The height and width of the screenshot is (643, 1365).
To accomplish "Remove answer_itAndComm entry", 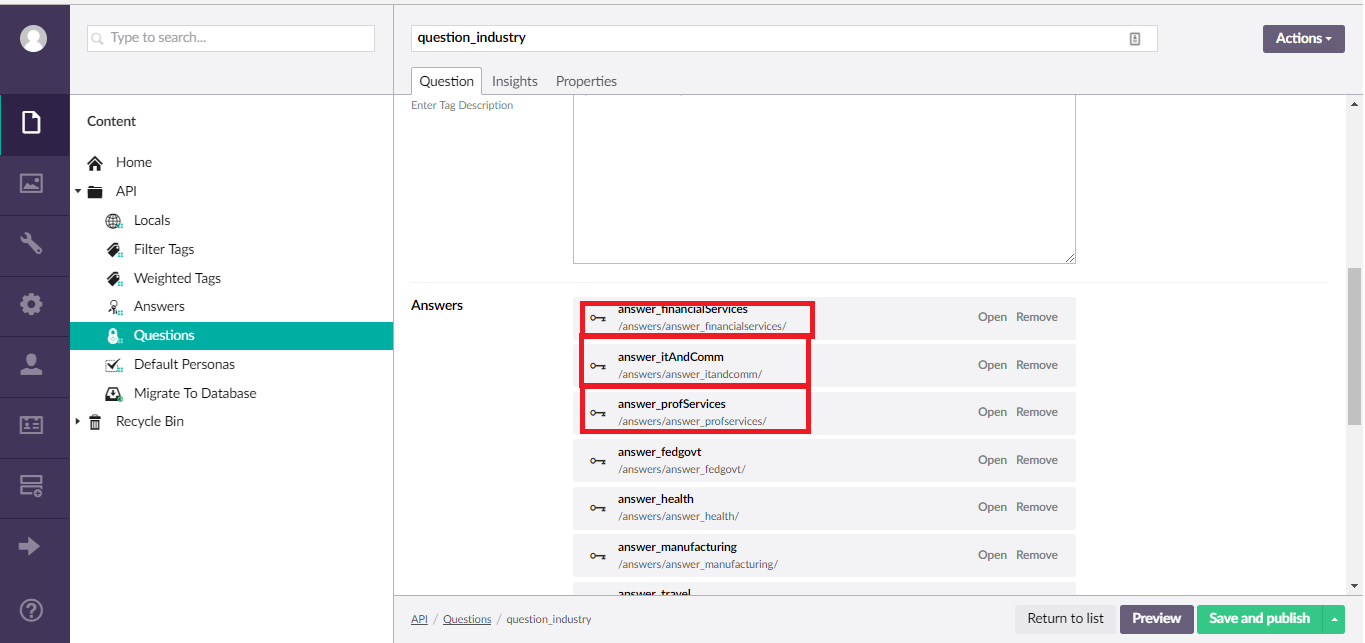I will 1037,365.
